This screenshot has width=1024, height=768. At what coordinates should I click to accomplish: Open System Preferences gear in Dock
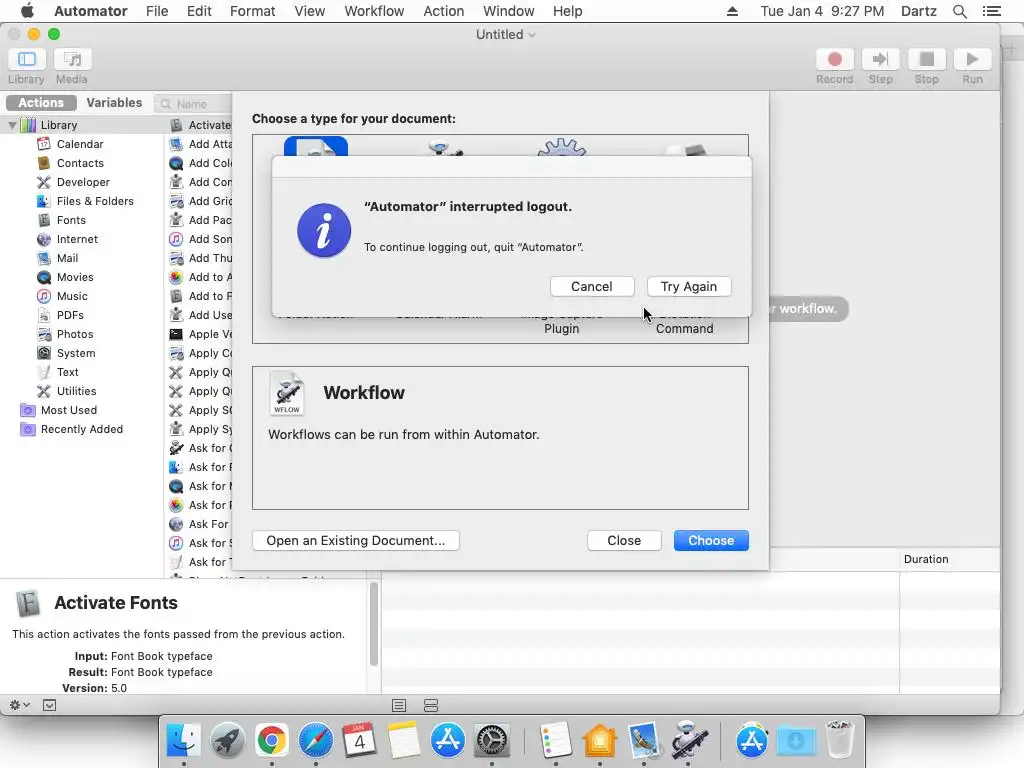tap(491, 741)
